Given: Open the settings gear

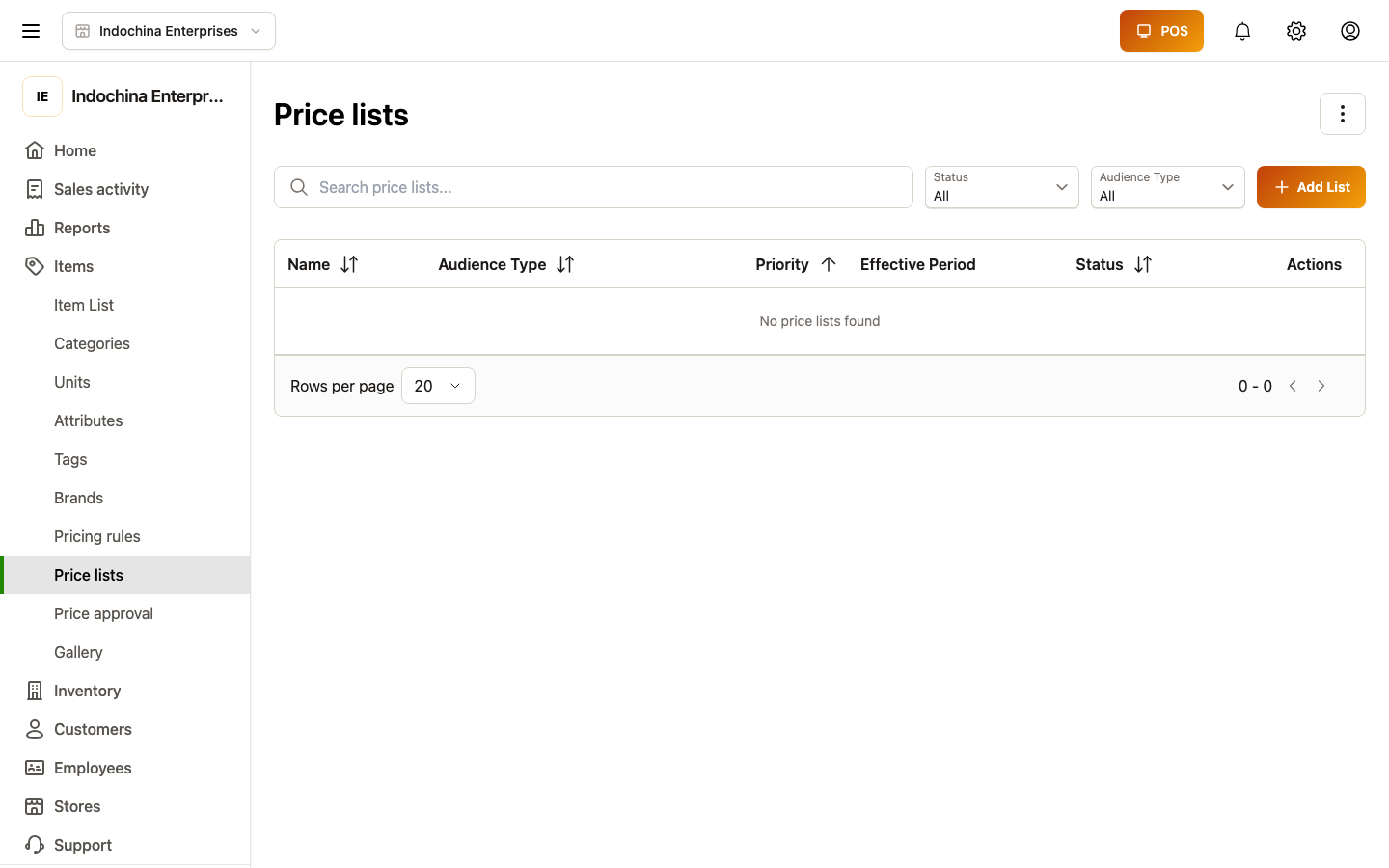Looking at the screenshot, I should [1296, 31].
